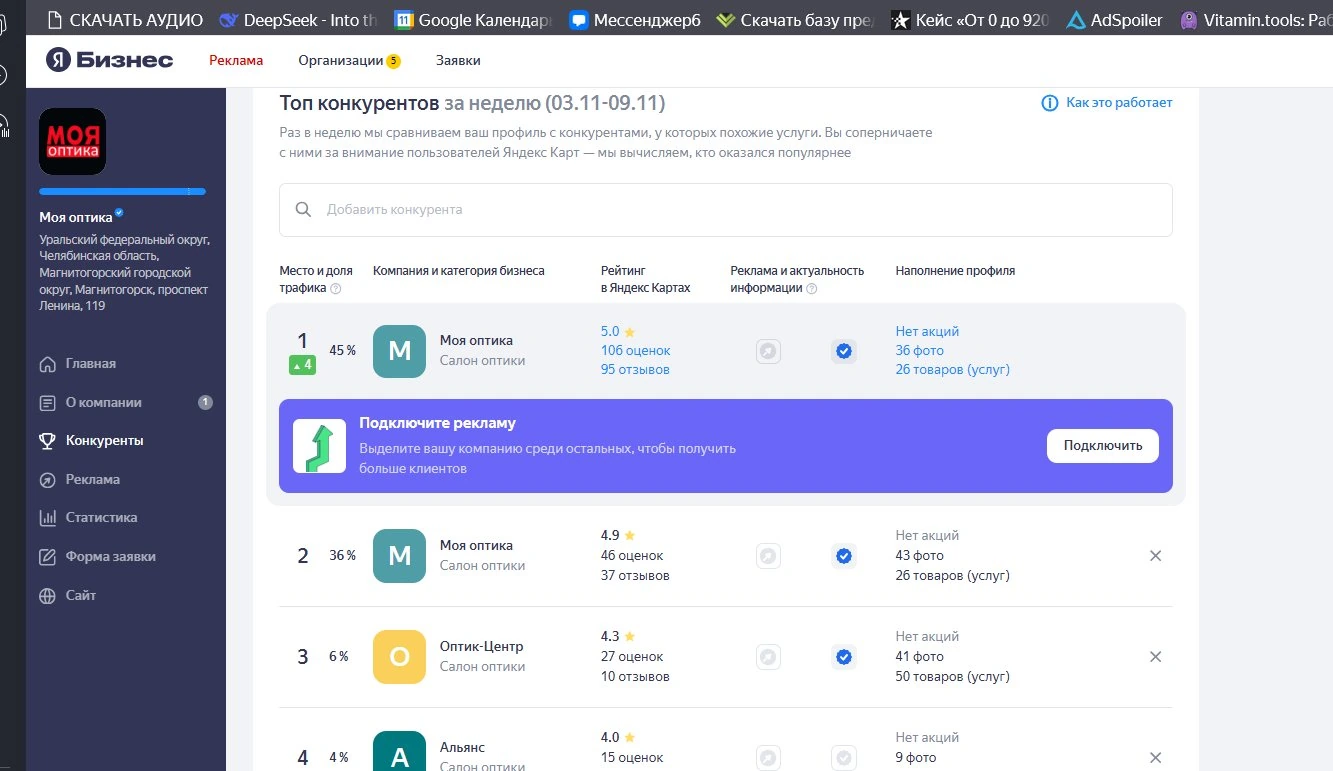Click the Подключить button
Screen dimensions: 1333x771
(1103, 446)
